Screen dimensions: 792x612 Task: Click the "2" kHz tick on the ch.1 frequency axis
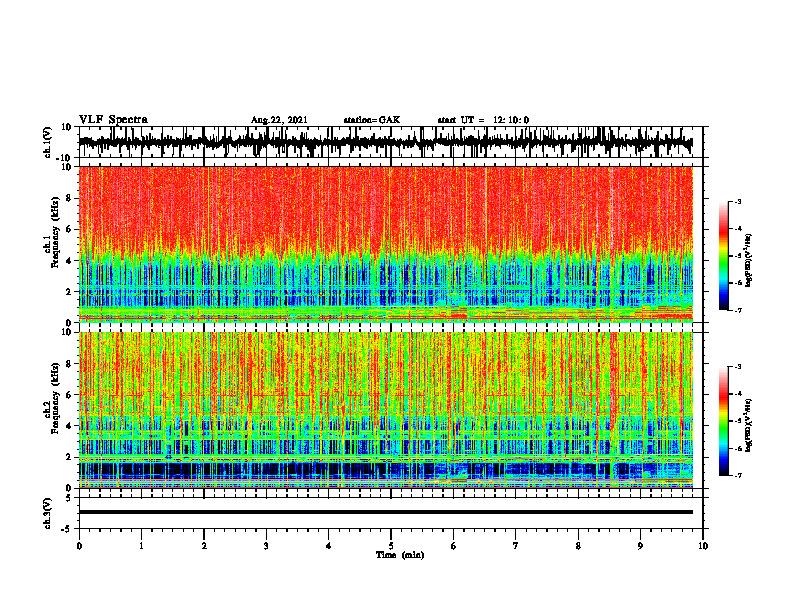(x=70, y=291)
